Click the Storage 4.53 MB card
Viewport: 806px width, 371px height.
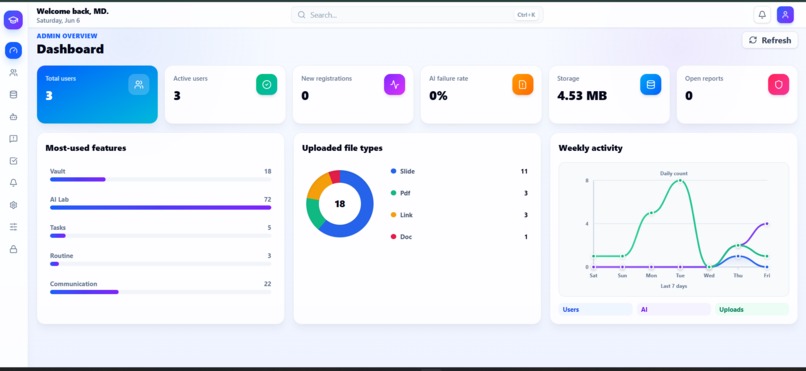(609, 95)
